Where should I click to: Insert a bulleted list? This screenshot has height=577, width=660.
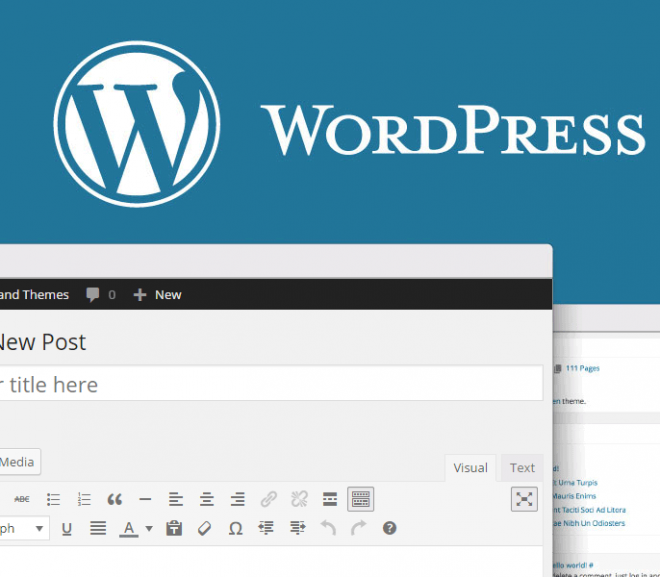pyautogui.click(x=53, y=500)
